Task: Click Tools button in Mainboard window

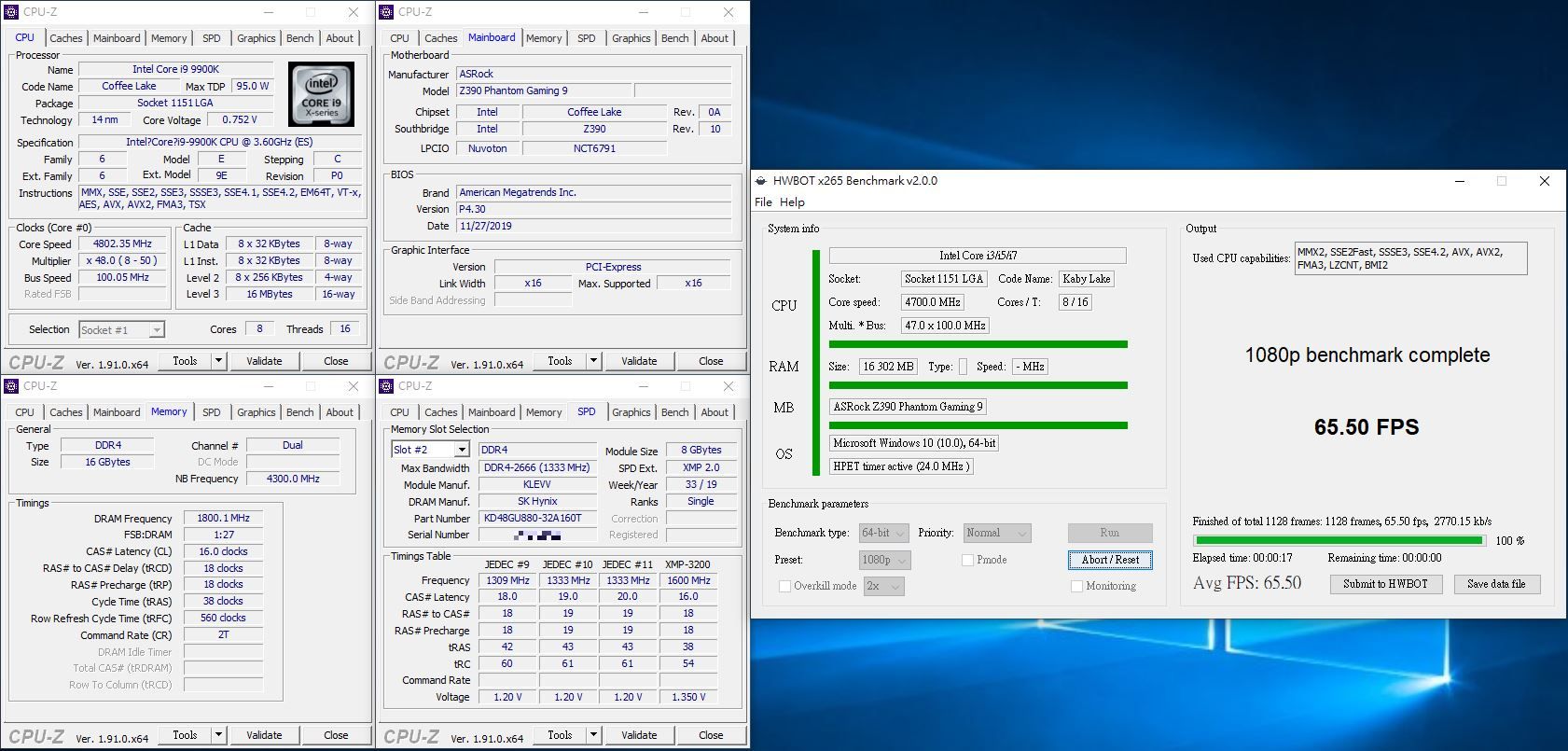Action: tap(560, 361)
